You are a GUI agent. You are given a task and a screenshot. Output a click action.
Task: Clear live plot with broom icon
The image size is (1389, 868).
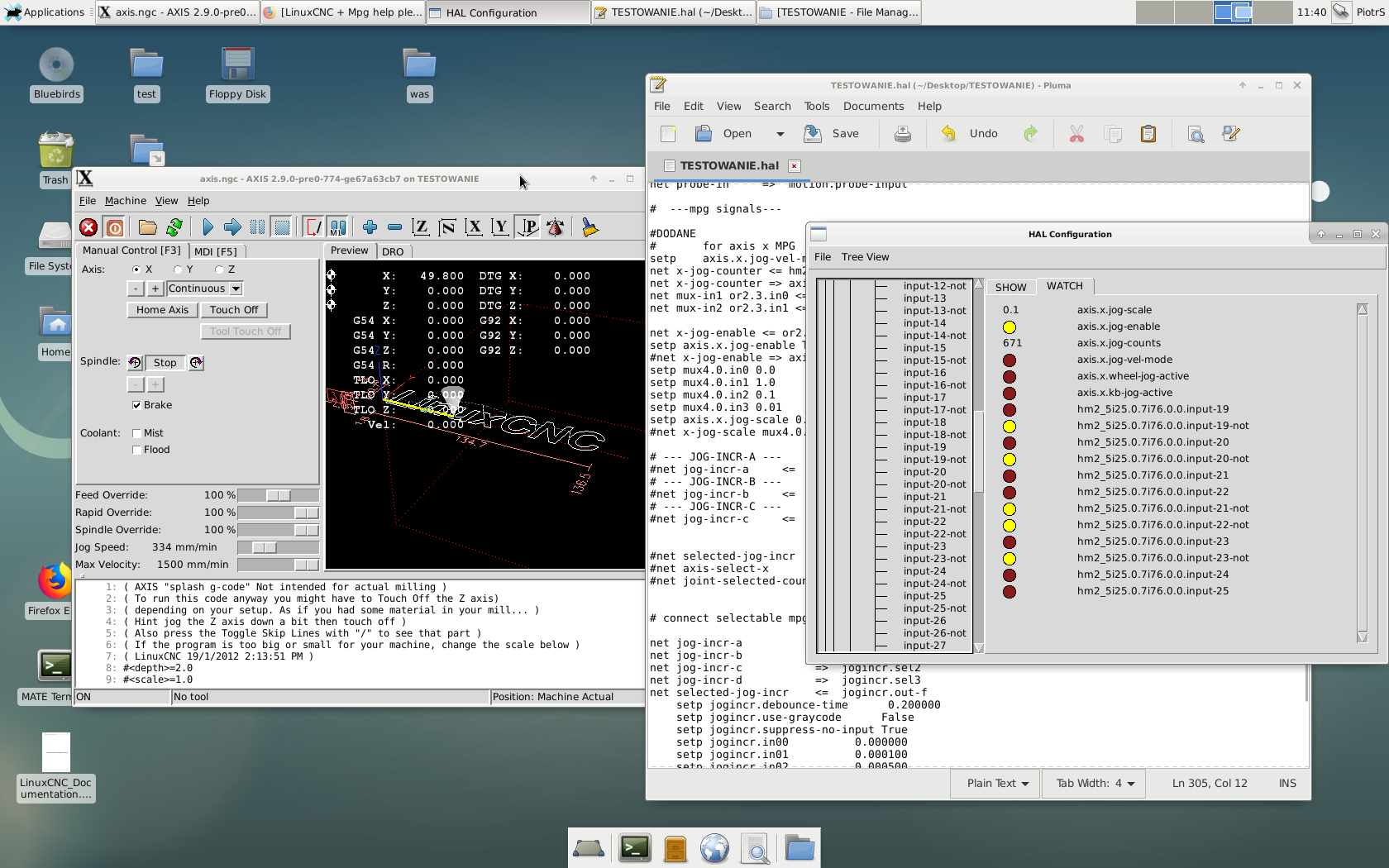coord(589,227)
